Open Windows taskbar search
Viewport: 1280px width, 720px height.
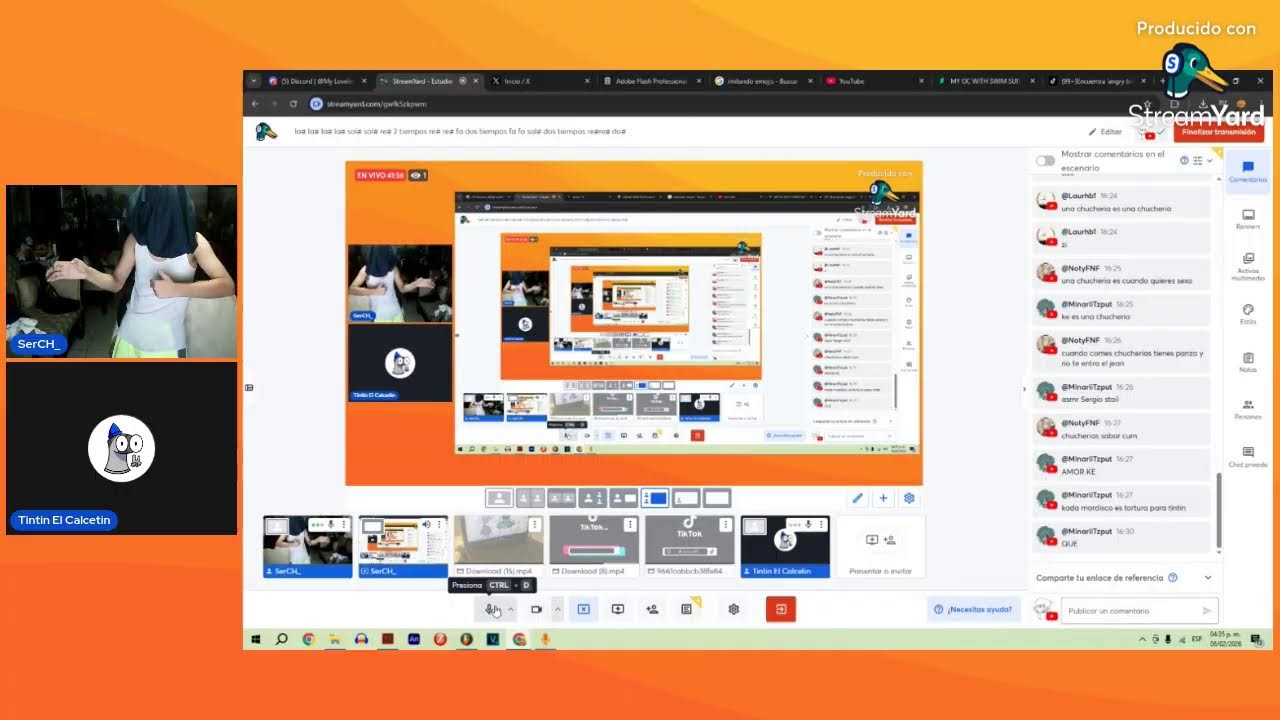pos(282,639)
